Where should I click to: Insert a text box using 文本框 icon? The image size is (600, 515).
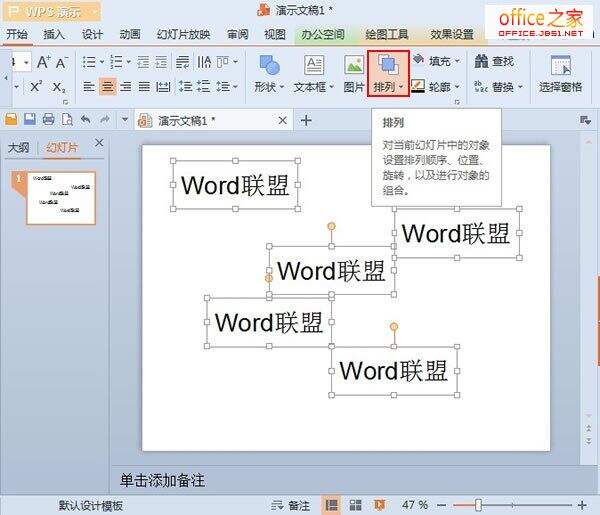(x=313, y=68)
